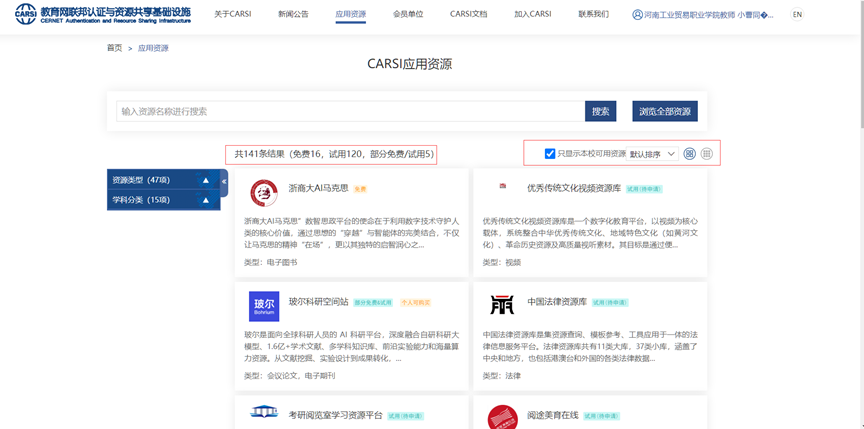Switch to card grid view icon
The width and height of the screenshot is (864, 429).
(689, 154)
